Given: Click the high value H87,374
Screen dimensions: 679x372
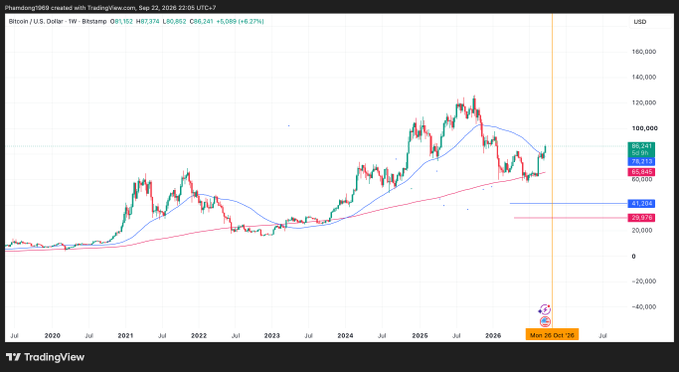Looking at the screenshot, I should point(148,21).
